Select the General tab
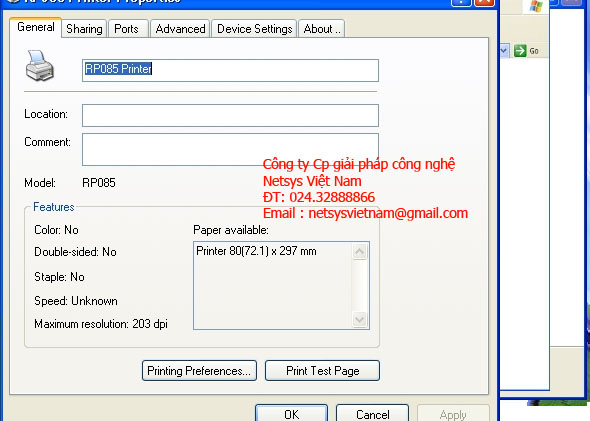This screenshot has height=421, width=590. [36, 27]
